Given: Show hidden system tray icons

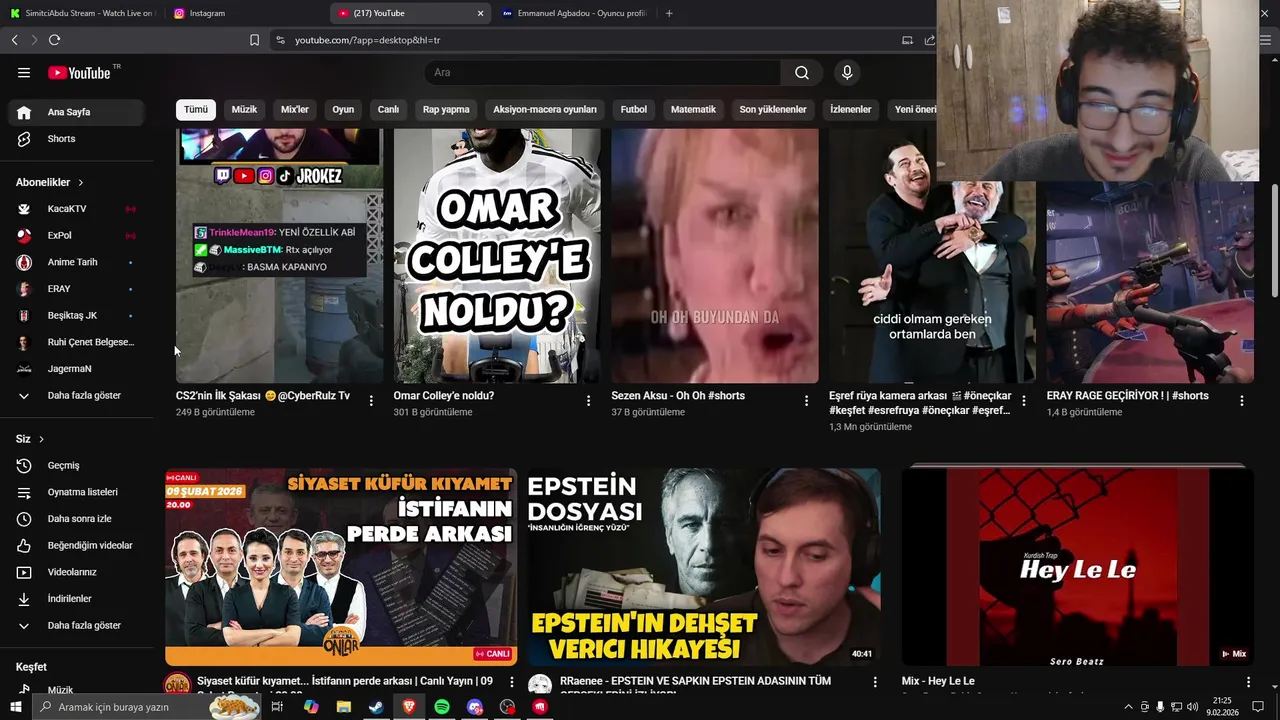Looking at the screenshot, I should pos(1128,707).
